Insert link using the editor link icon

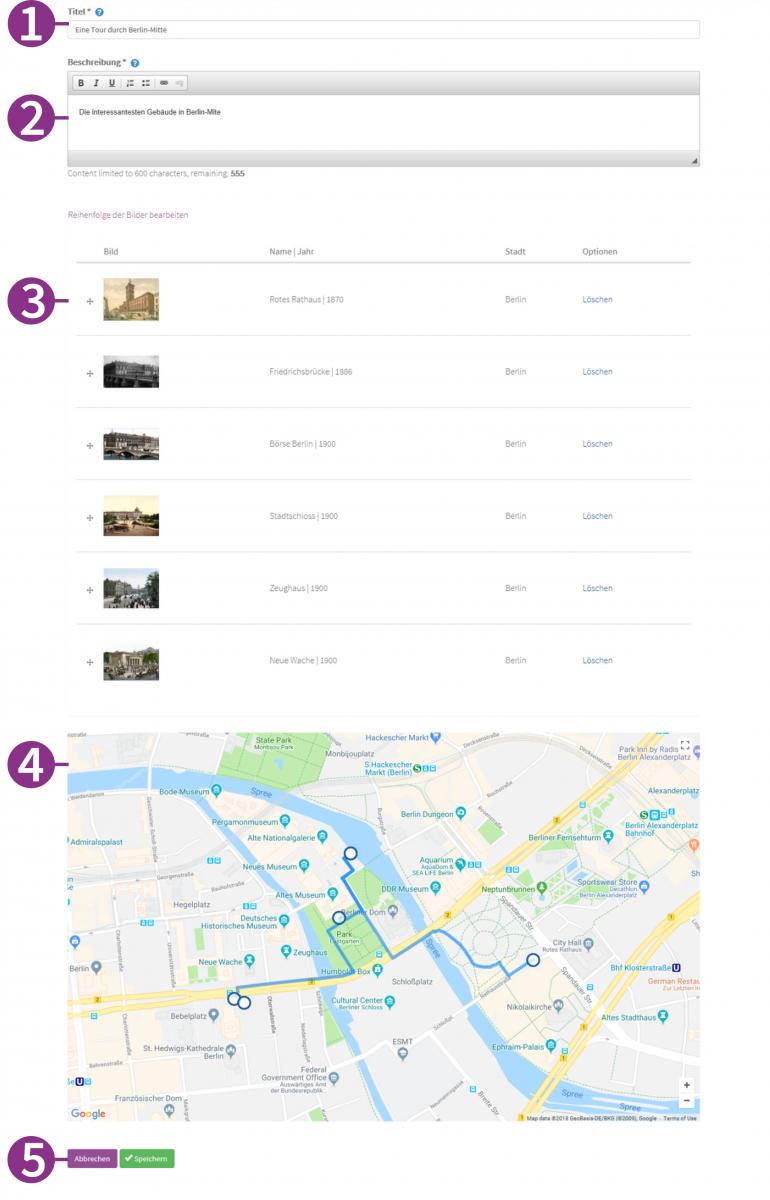tap(164, 83)
